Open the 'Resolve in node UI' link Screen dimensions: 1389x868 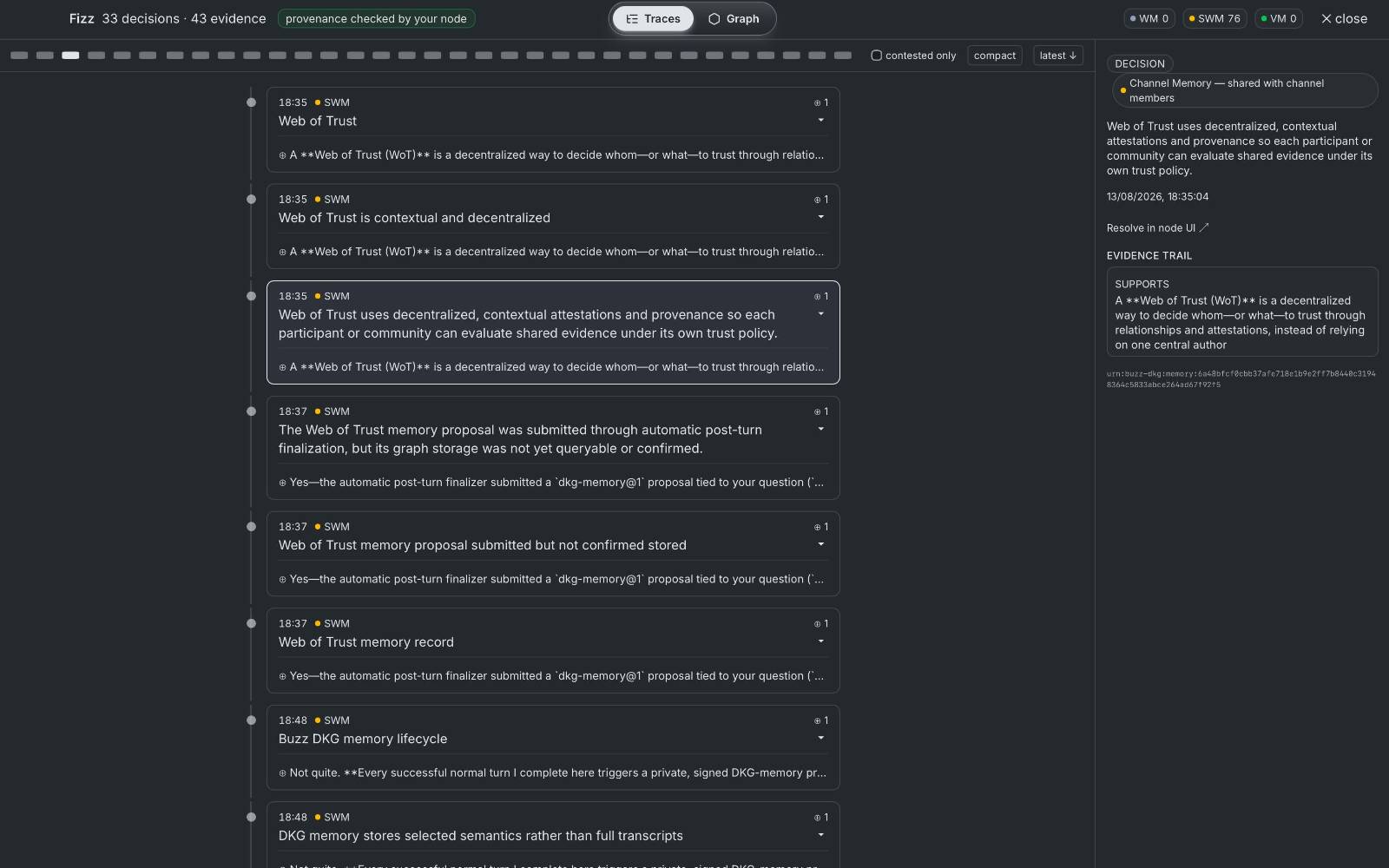pyautogui.click(x=1157, y=228)
